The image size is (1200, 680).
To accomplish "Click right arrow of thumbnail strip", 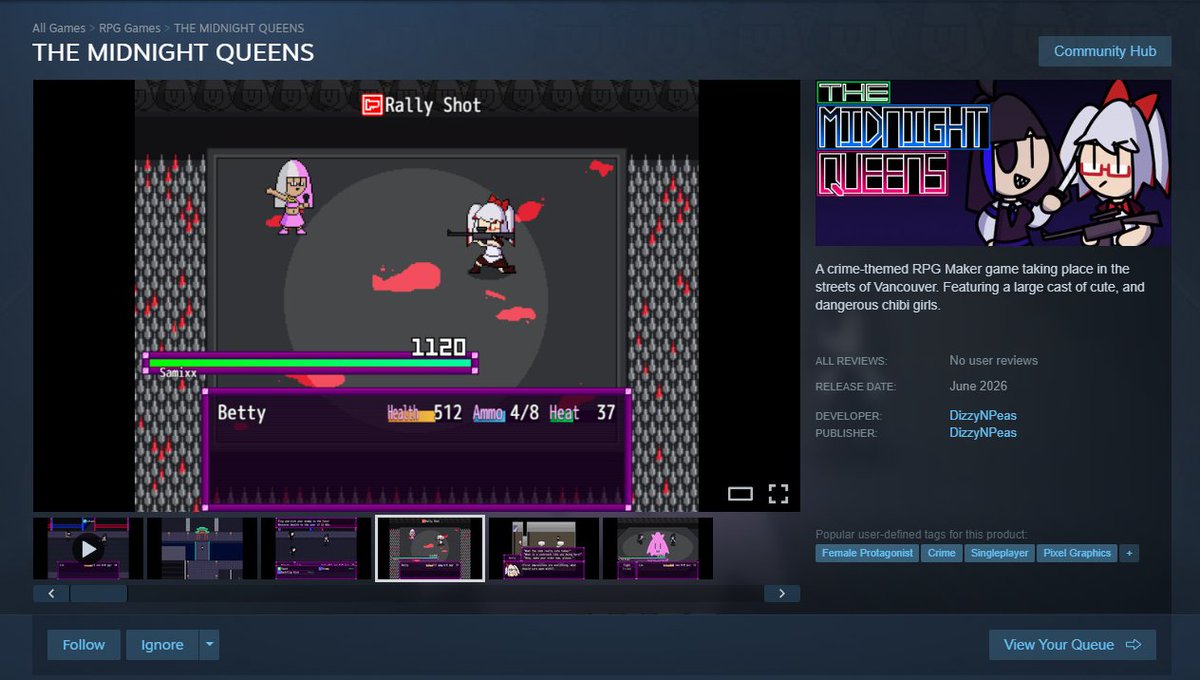I will 782,594.
